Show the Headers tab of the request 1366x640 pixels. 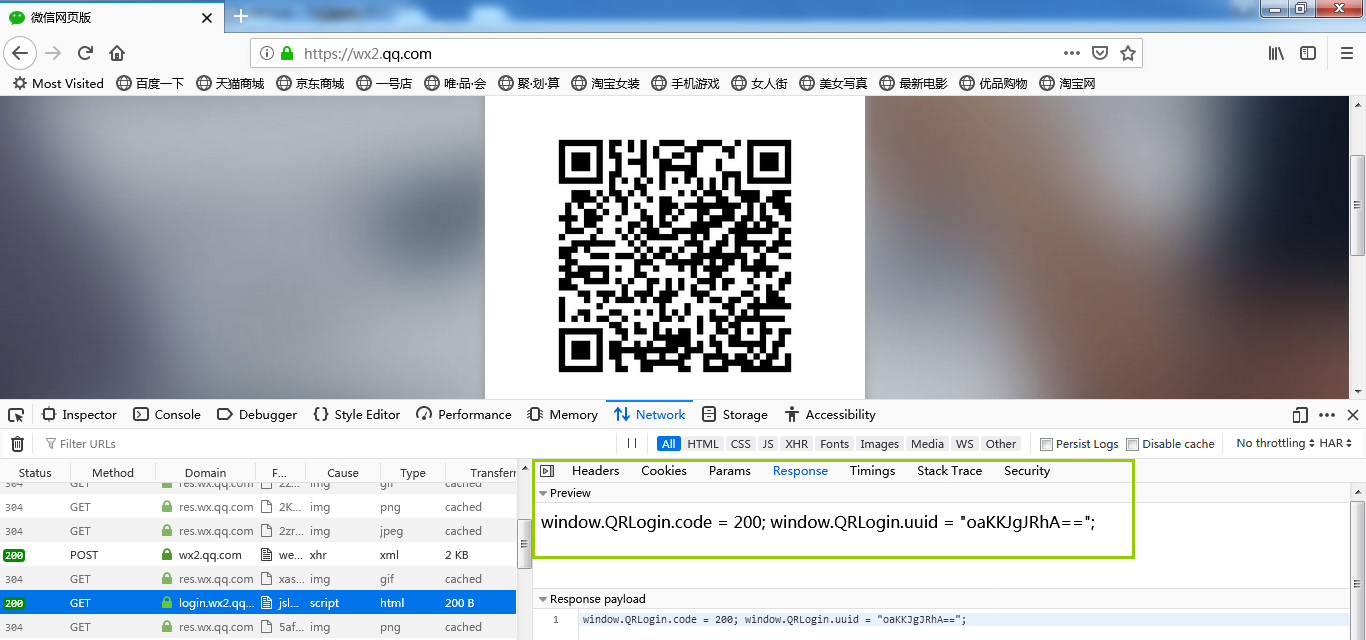coord(596,471)
